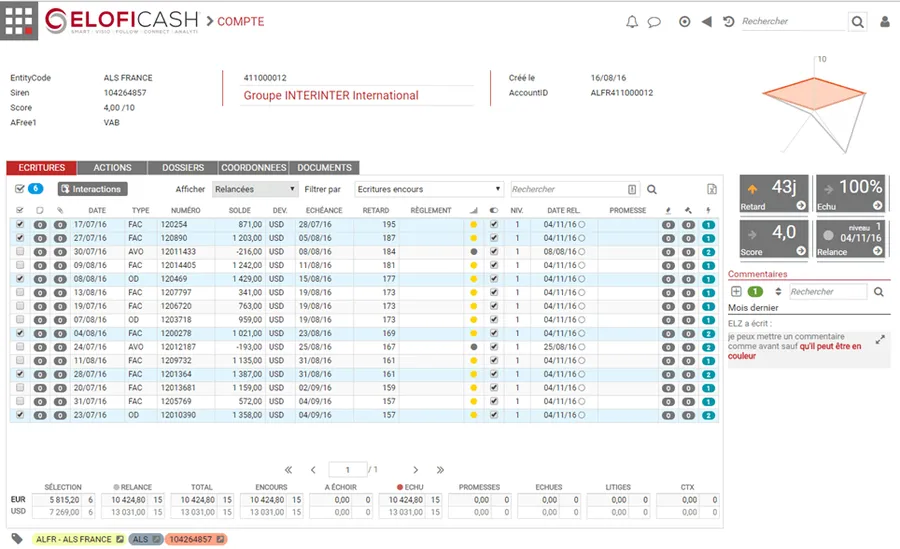Open notifications bell icon
The height and width of the screenshot is (549, 900).
click(632, 22)
